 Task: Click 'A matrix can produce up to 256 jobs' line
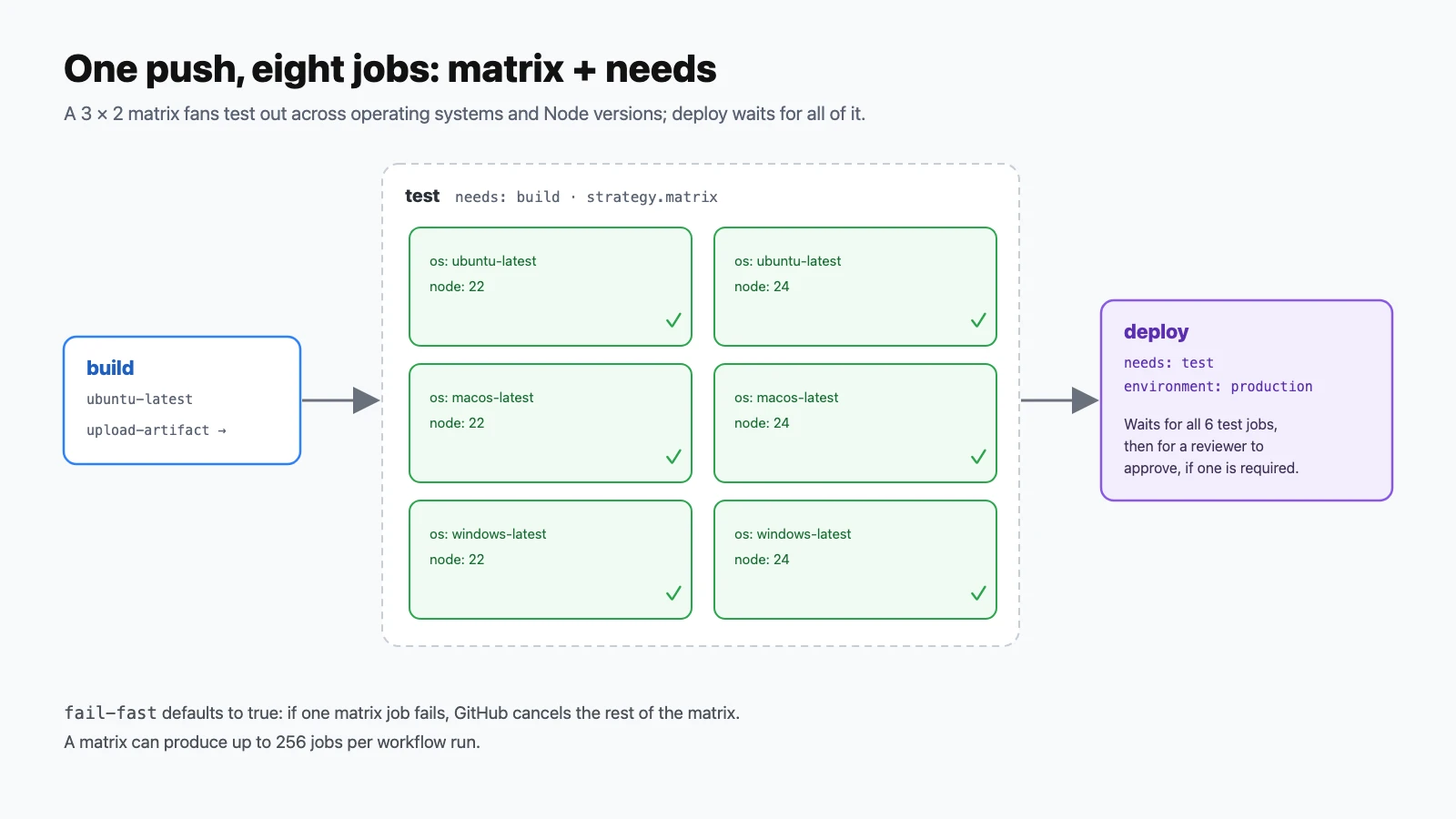[x=272, y=742]
